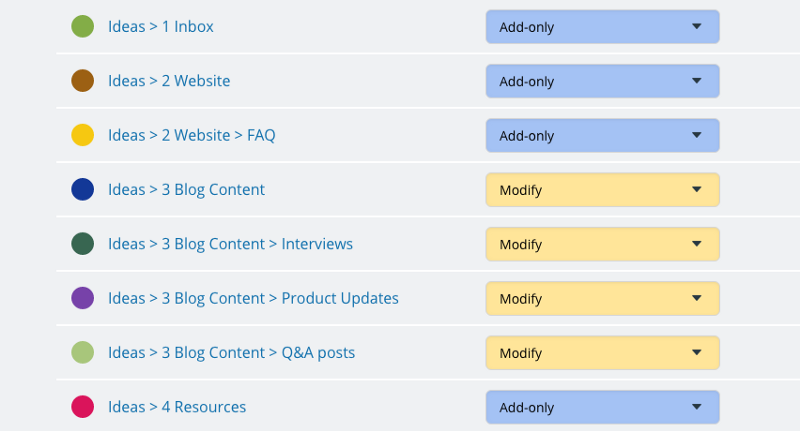
Task: Open Blog Content > Product Updates link
Action: pyautogui.click(x=253, y=298)
